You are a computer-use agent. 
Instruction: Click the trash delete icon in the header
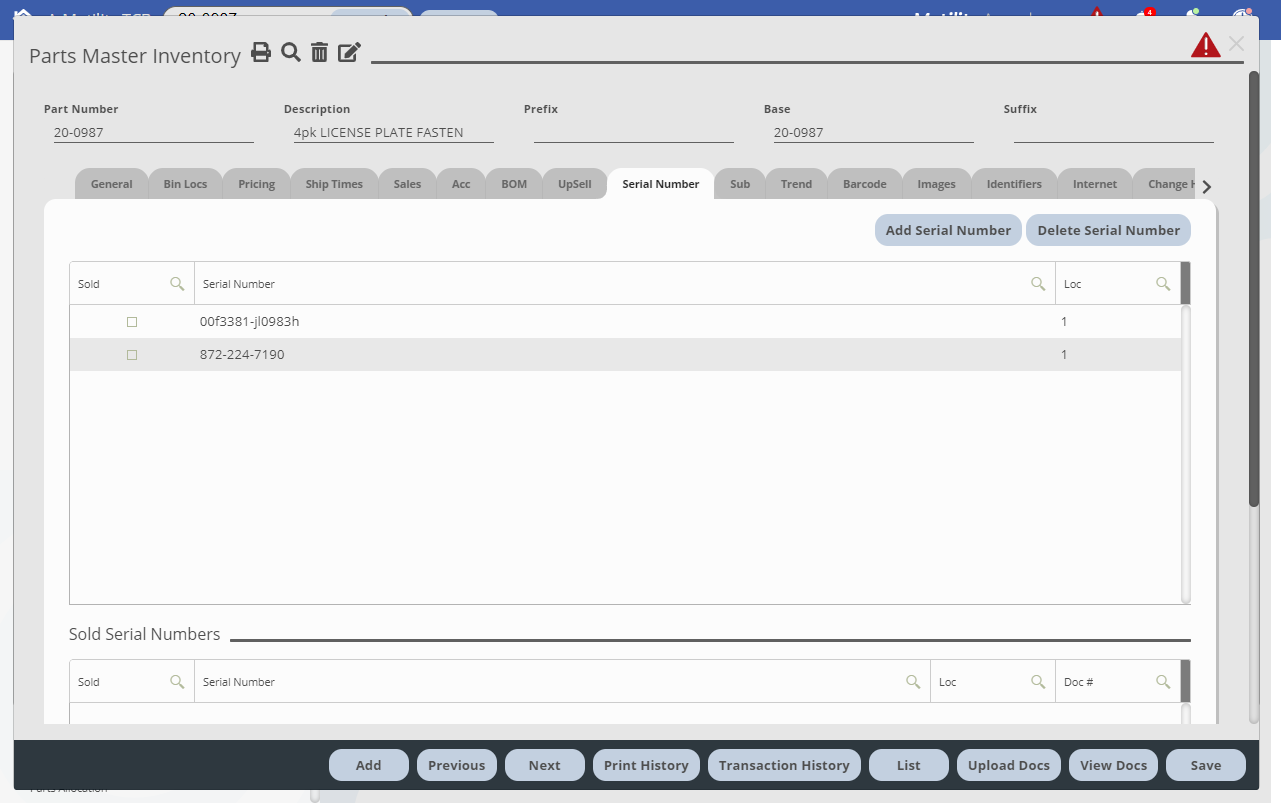pos(319,52)
